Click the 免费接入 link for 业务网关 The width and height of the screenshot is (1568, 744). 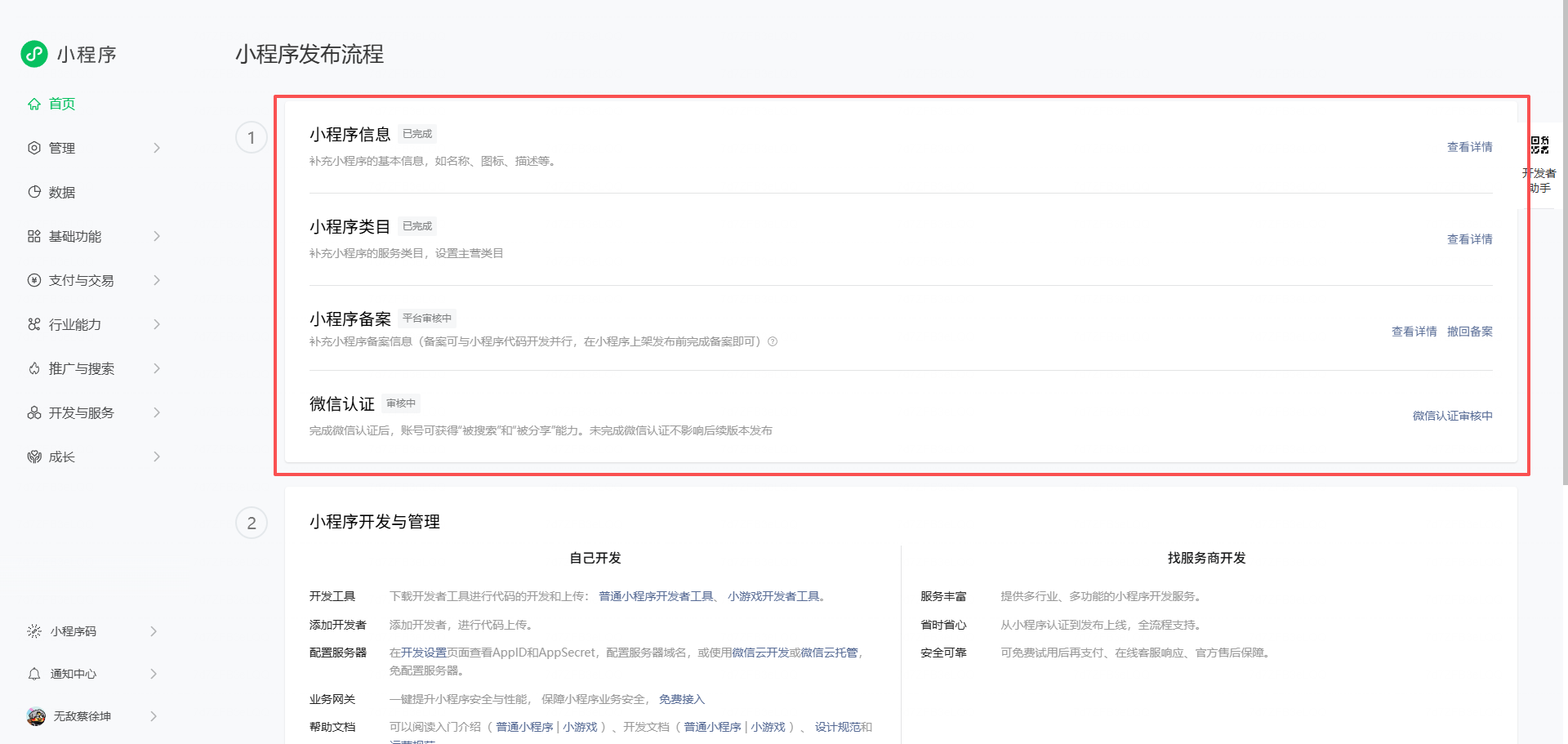682,699
